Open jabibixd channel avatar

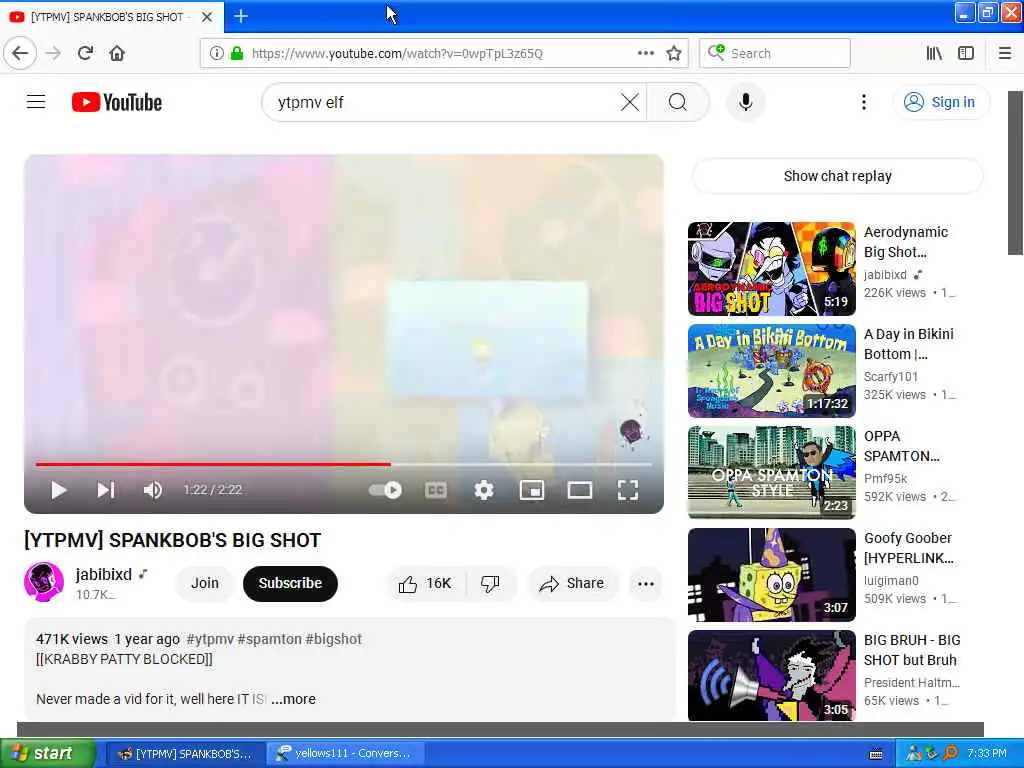[x=44, y=582]
